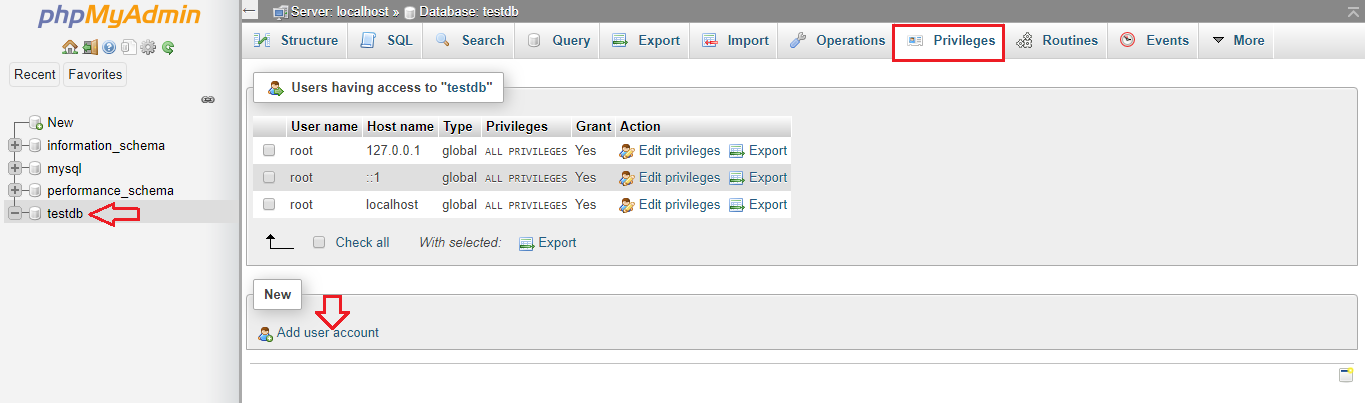Select the mysql database in the tree
This screenshot has width=1365, height=403.
(64, 168)
